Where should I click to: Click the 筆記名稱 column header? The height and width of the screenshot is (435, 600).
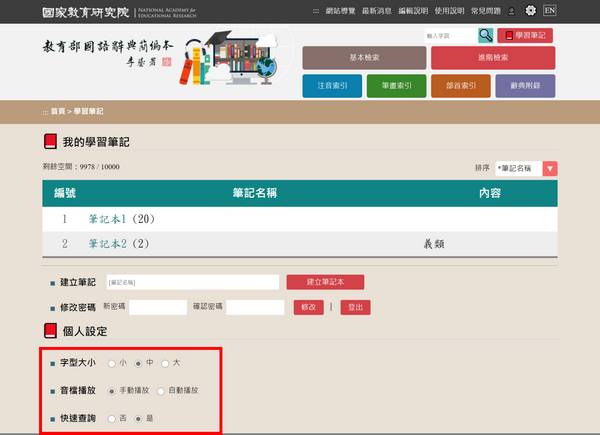click(255, 193)
